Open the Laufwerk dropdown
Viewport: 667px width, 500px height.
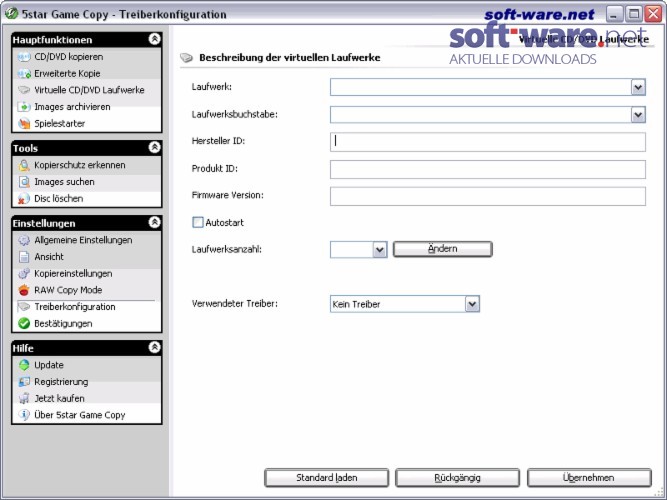click(638, 87)
